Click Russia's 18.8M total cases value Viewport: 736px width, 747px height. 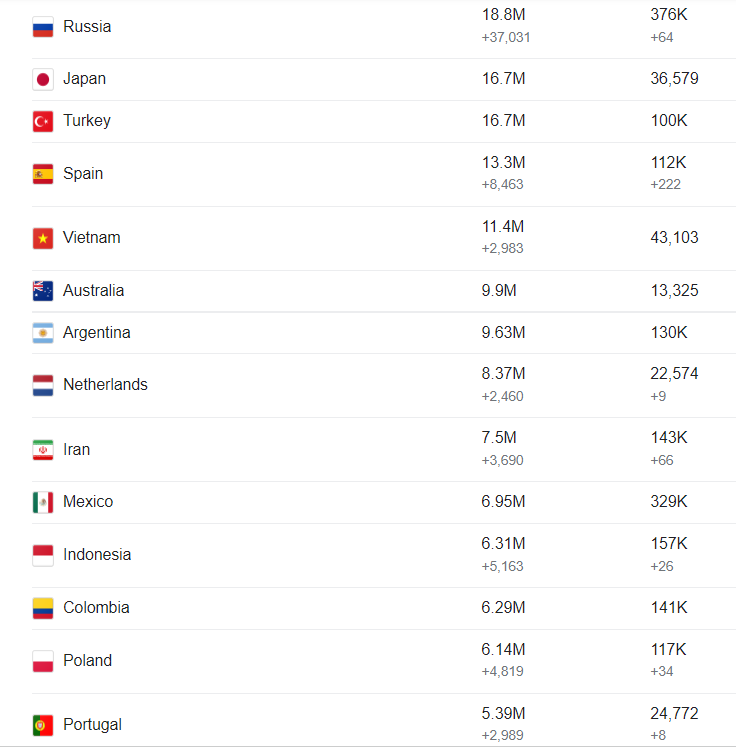pyautogui.click(x=504, y=15)
